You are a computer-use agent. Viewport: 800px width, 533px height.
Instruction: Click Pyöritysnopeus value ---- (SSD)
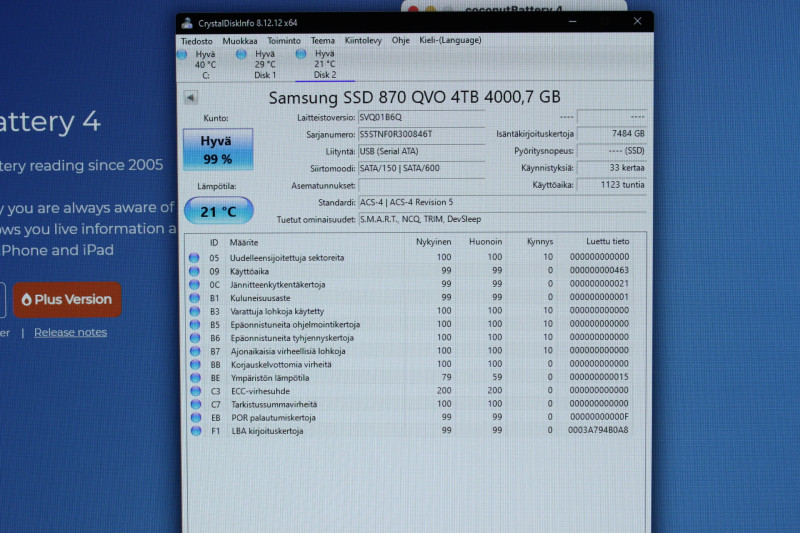click(612, 151)
